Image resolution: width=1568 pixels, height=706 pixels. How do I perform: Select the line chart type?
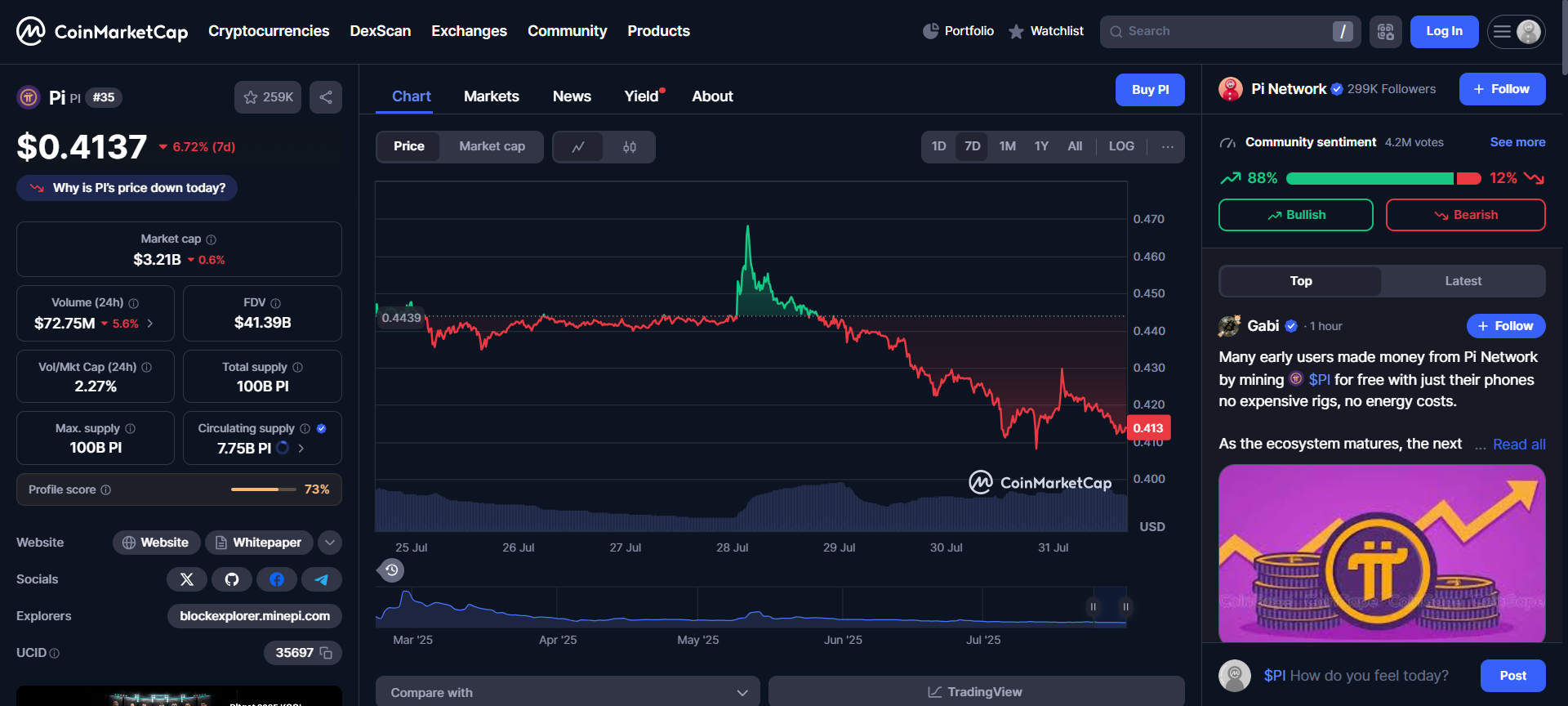point(578,147)
